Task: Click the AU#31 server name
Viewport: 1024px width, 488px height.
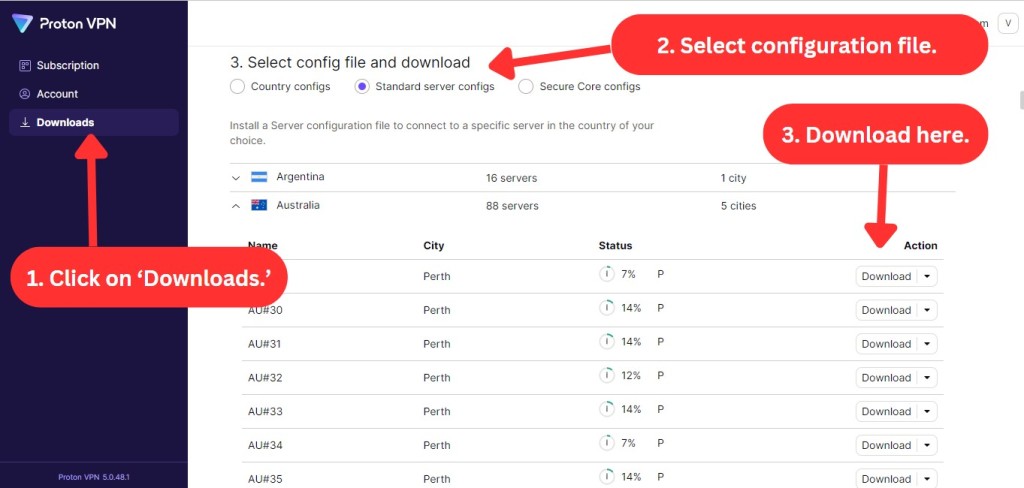Action: click(x=264, y=344)
